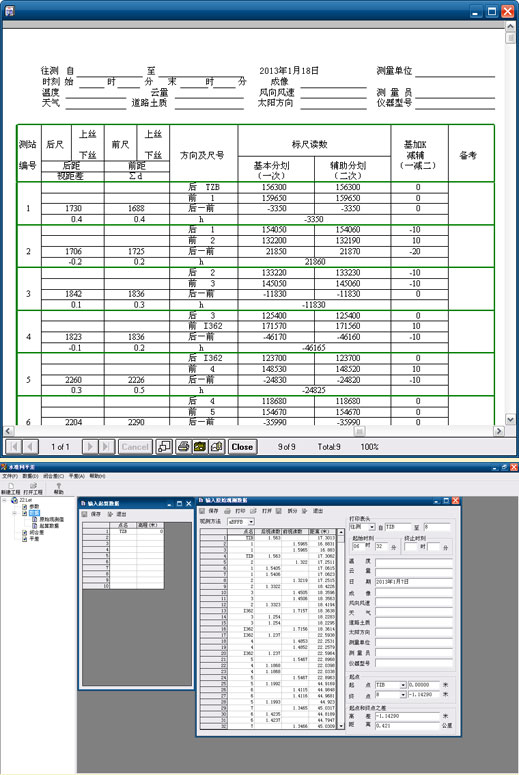Click the export icon left of Close
This screenshot has width=519, height=775.
click(x=216, y=447)
